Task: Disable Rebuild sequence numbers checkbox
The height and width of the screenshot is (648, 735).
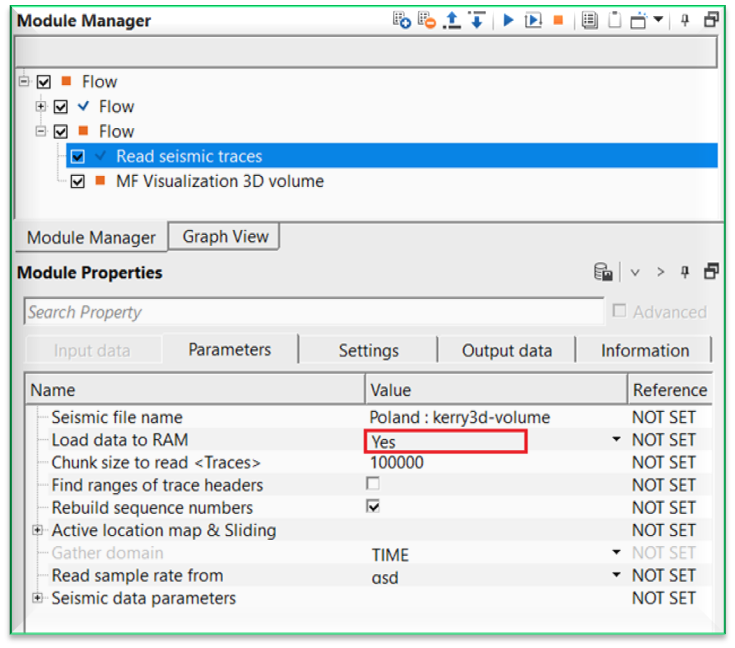Action: 373,507
